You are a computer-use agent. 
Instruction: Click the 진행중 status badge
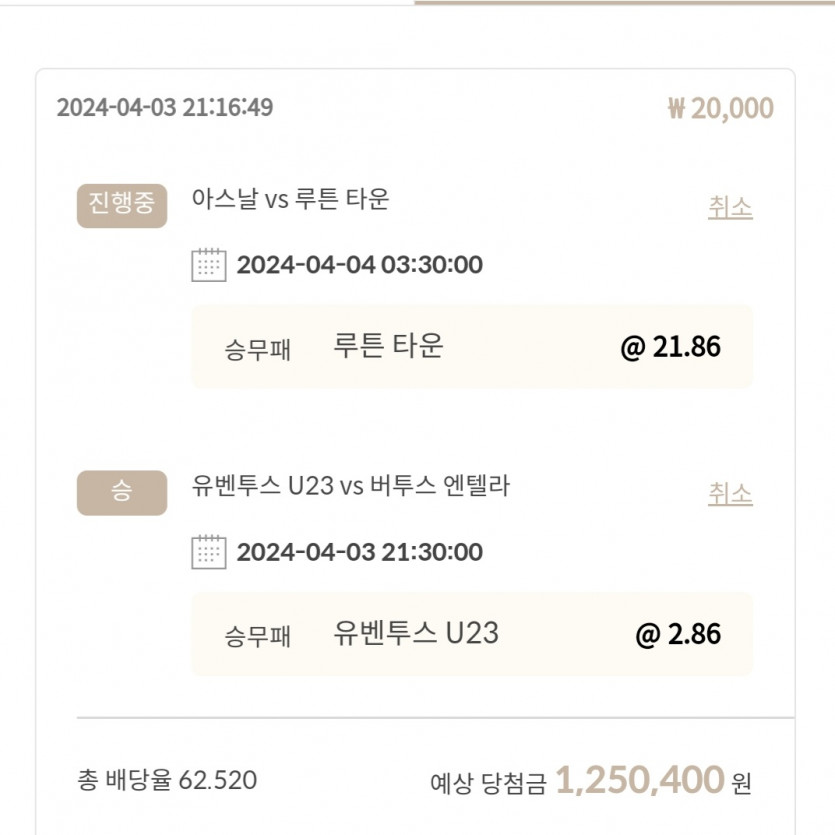tap(122, 206)
